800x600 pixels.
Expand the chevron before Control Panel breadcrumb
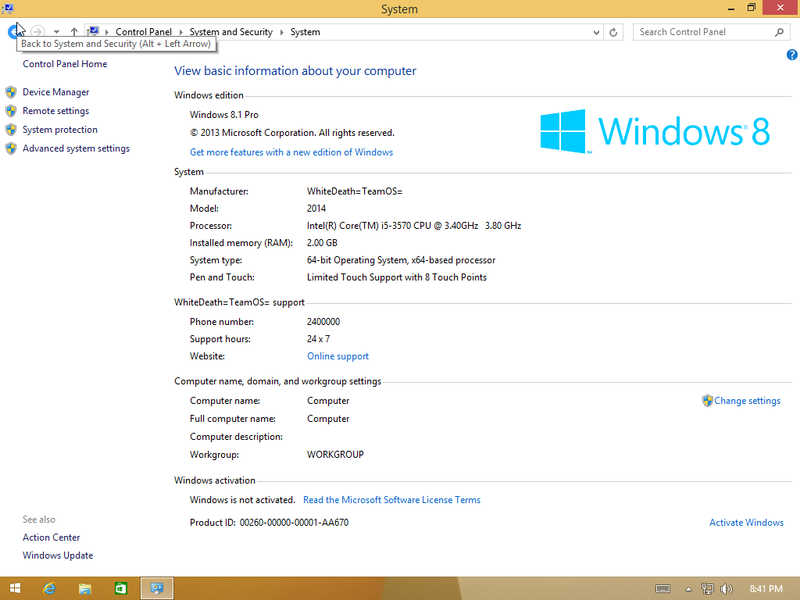click(x=107, y=32)
